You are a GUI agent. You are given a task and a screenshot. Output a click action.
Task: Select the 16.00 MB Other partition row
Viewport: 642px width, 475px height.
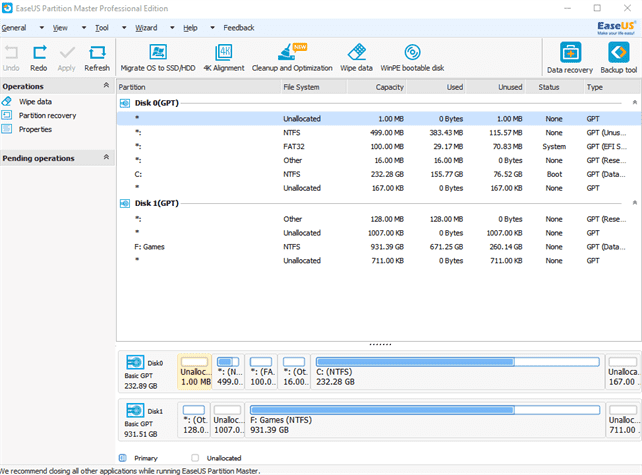click(379, 161)
